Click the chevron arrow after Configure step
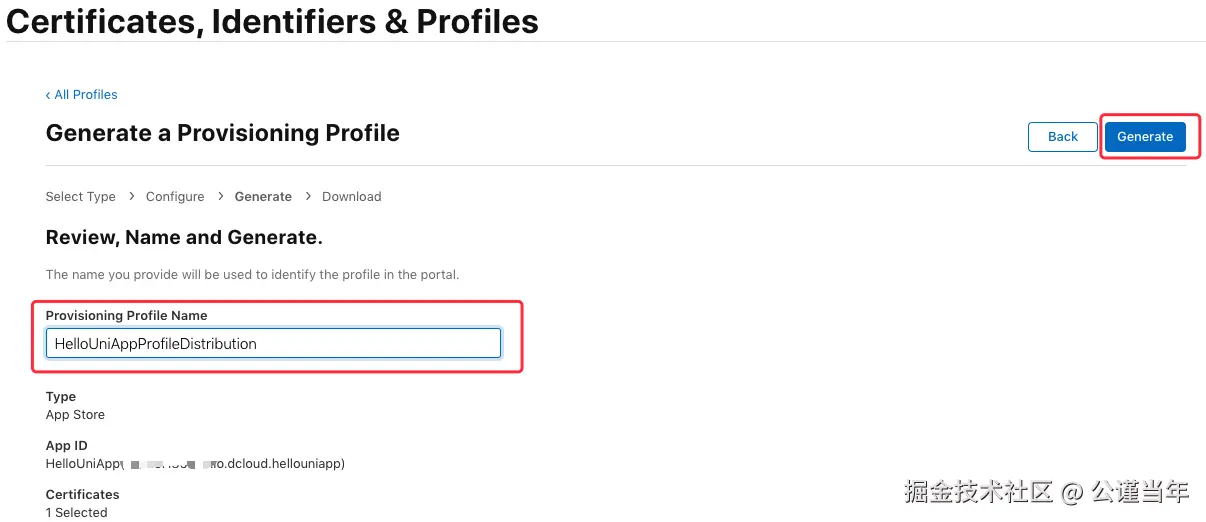 coord(220,197)
